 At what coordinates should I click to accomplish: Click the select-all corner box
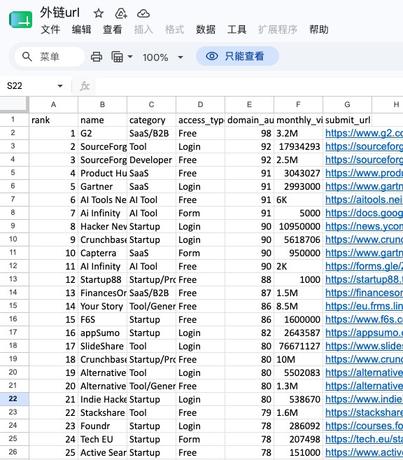click(x=13, y=105)
